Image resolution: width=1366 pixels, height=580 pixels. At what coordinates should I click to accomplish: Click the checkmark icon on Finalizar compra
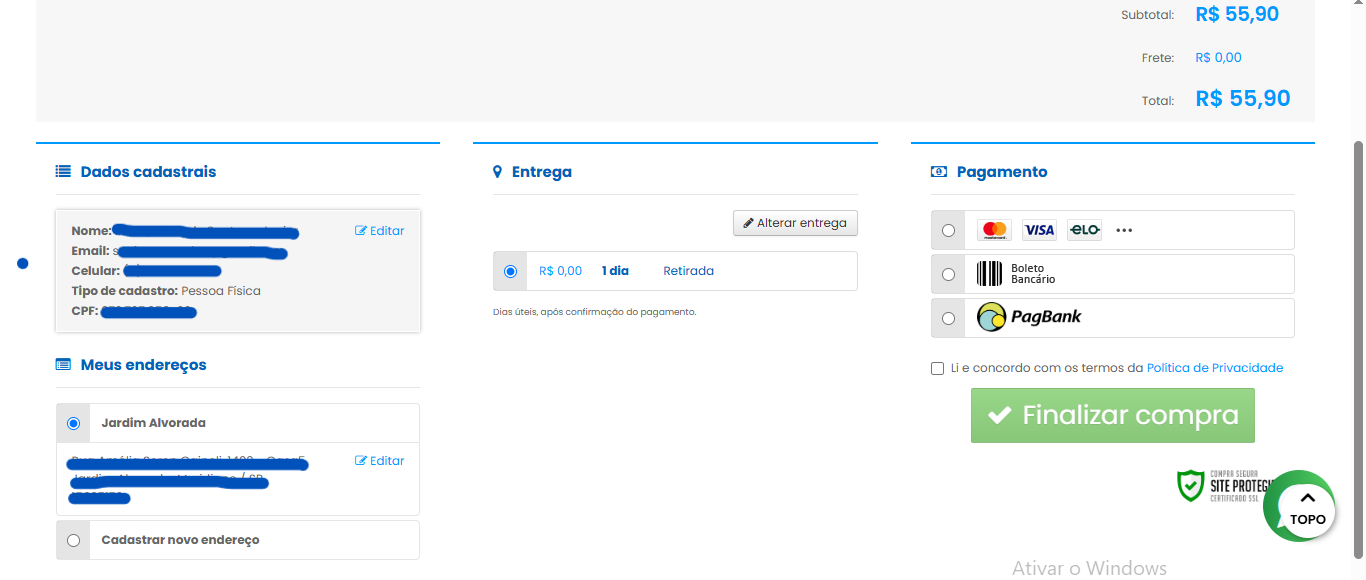tap(999, 415)
